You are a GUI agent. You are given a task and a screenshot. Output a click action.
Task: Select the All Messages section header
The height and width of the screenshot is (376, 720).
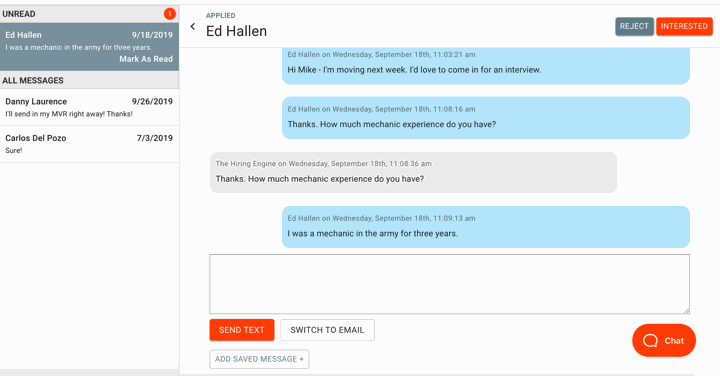pyautogui.click(x=89, y=80)
